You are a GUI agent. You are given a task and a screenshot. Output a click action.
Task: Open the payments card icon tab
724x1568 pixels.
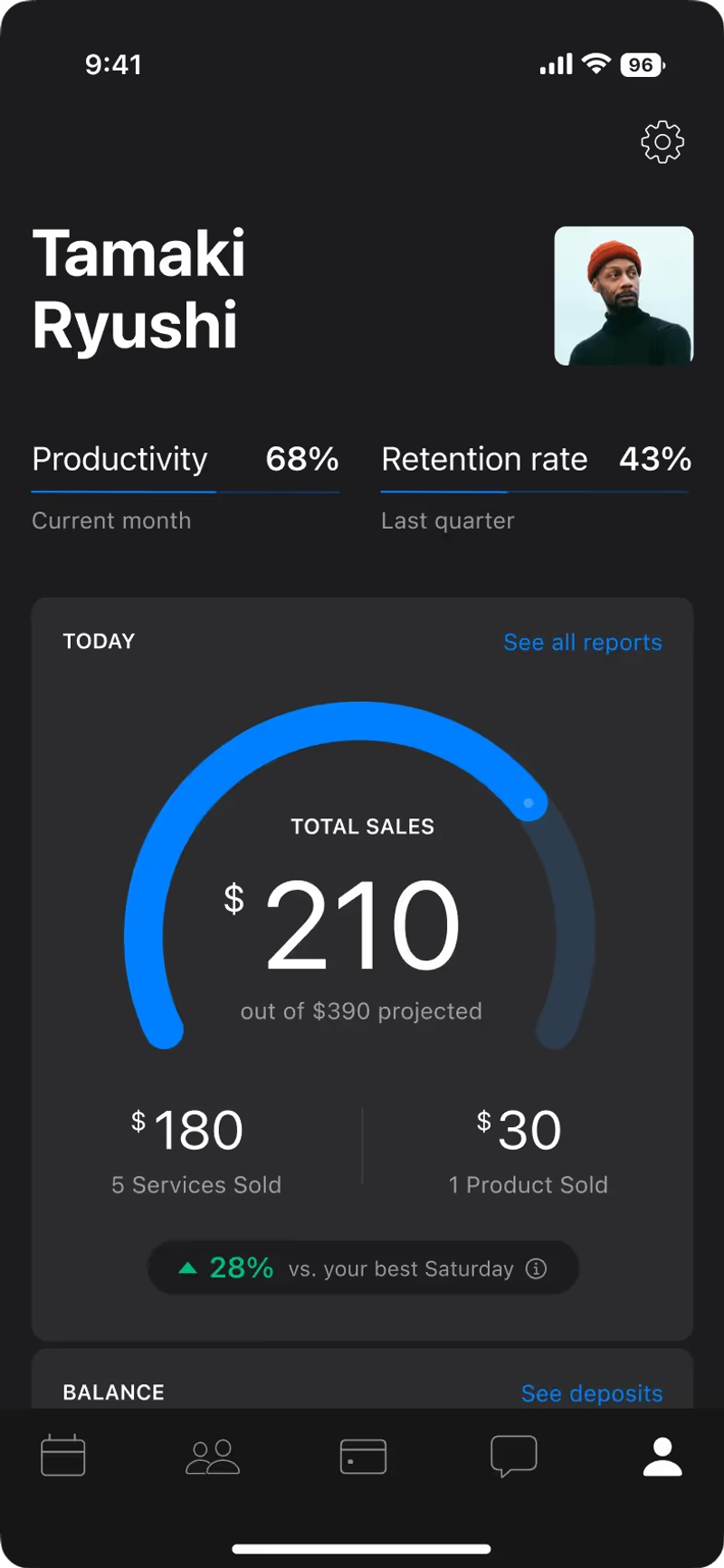tap(363, 1456)
